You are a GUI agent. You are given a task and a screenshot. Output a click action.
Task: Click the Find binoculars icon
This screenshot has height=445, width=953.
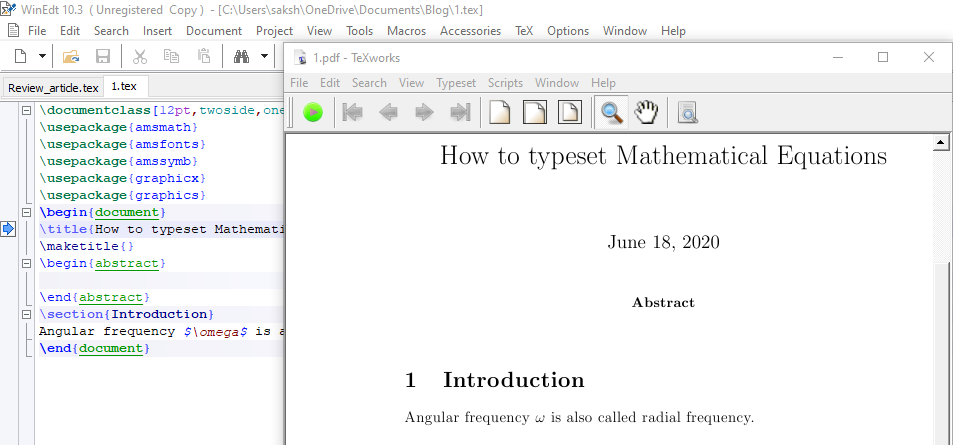coord(242,57)
